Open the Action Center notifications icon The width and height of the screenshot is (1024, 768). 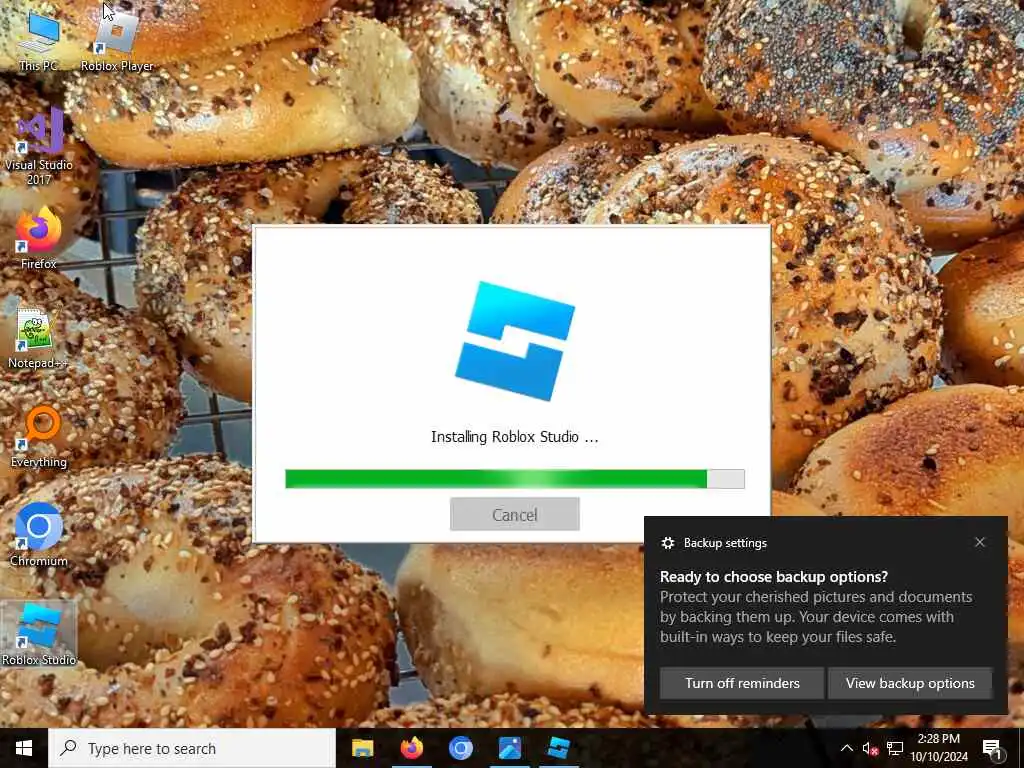992,748
